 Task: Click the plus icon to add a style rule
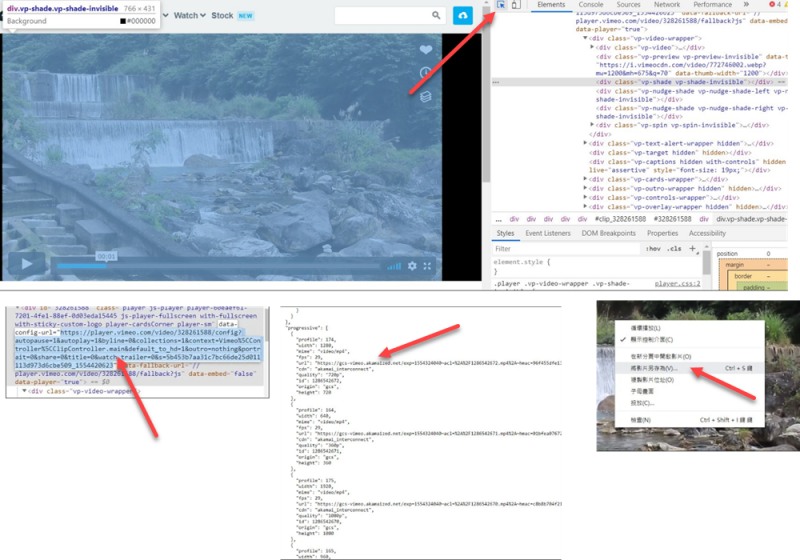coord(692,248)
